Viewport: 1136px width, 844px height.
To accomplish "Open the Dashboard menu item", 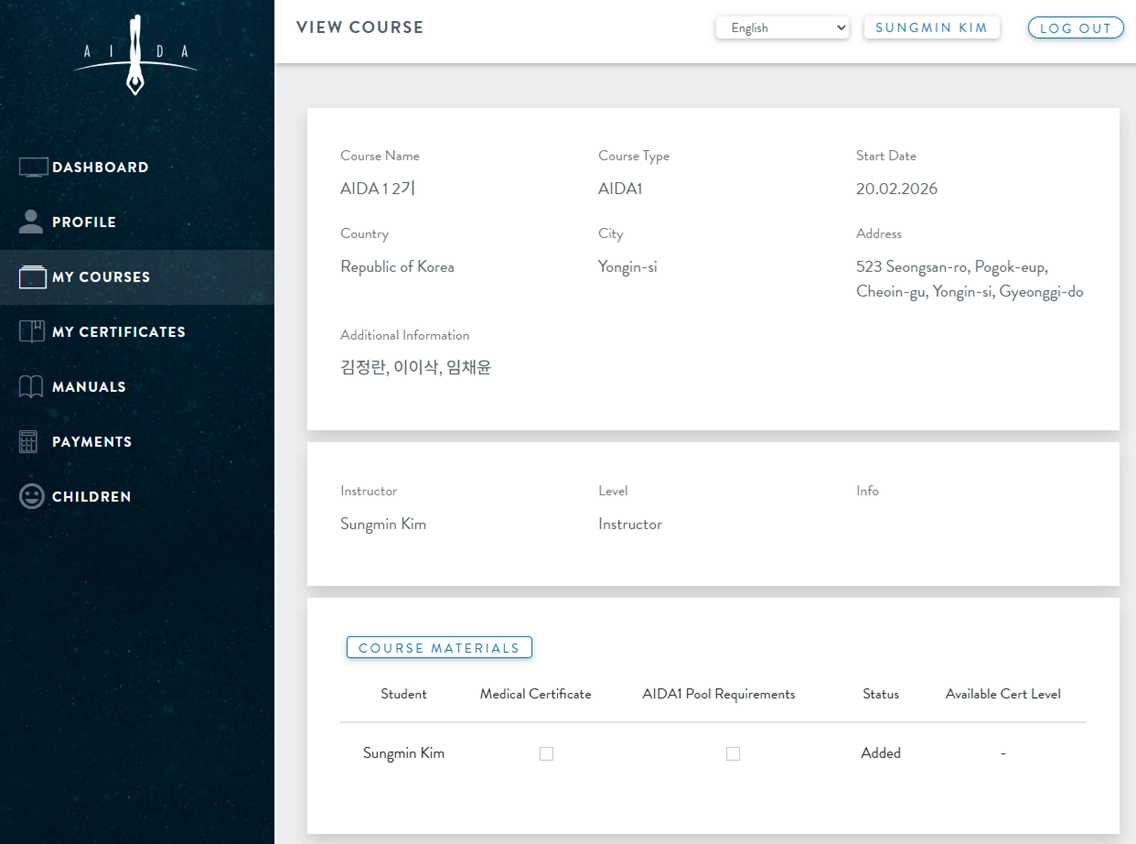I will pyautogui.click(x=137, y=167).
